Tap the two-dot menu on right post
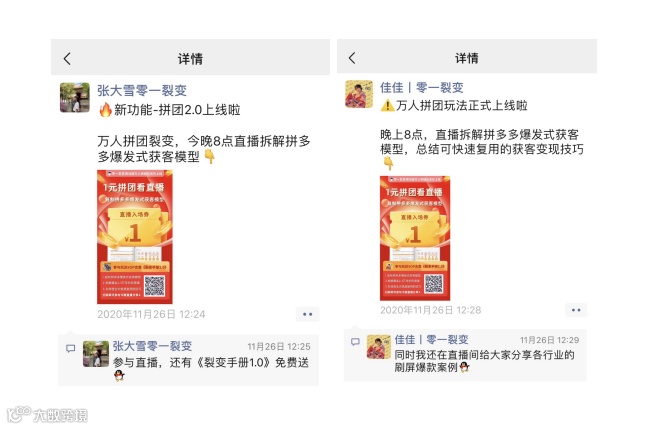Image resolution: width=658 pixels, height=429 pixels. [x=576, y=310]
